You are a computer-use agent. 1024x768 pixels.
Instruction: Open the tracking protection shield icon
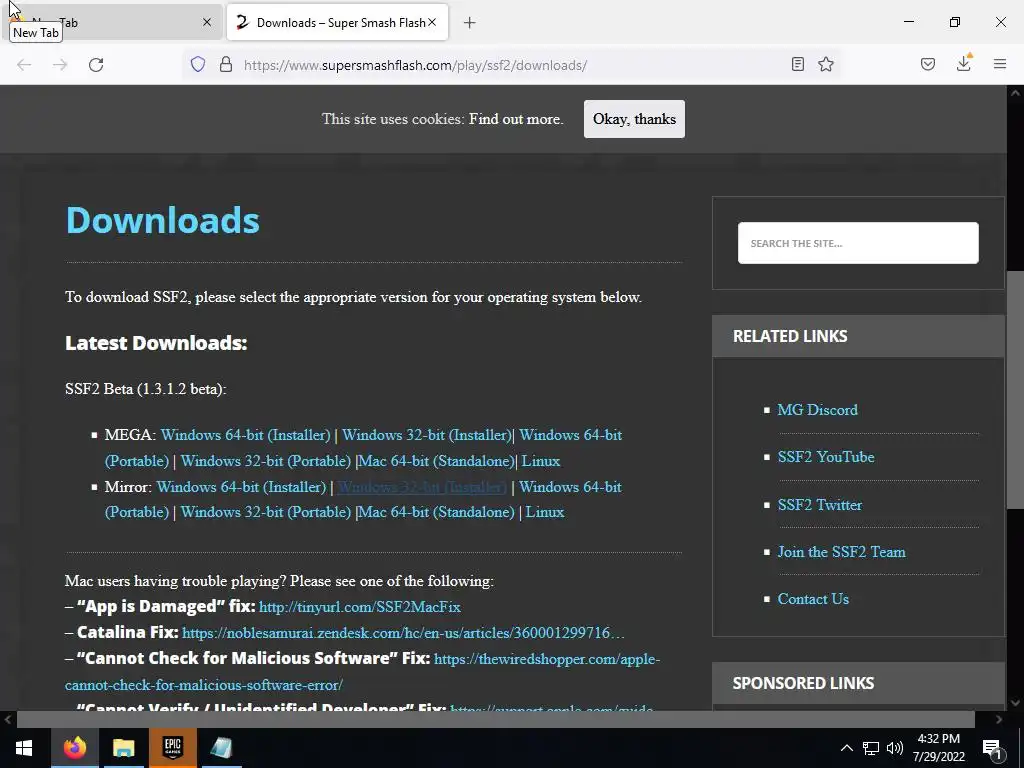(198, 64)
